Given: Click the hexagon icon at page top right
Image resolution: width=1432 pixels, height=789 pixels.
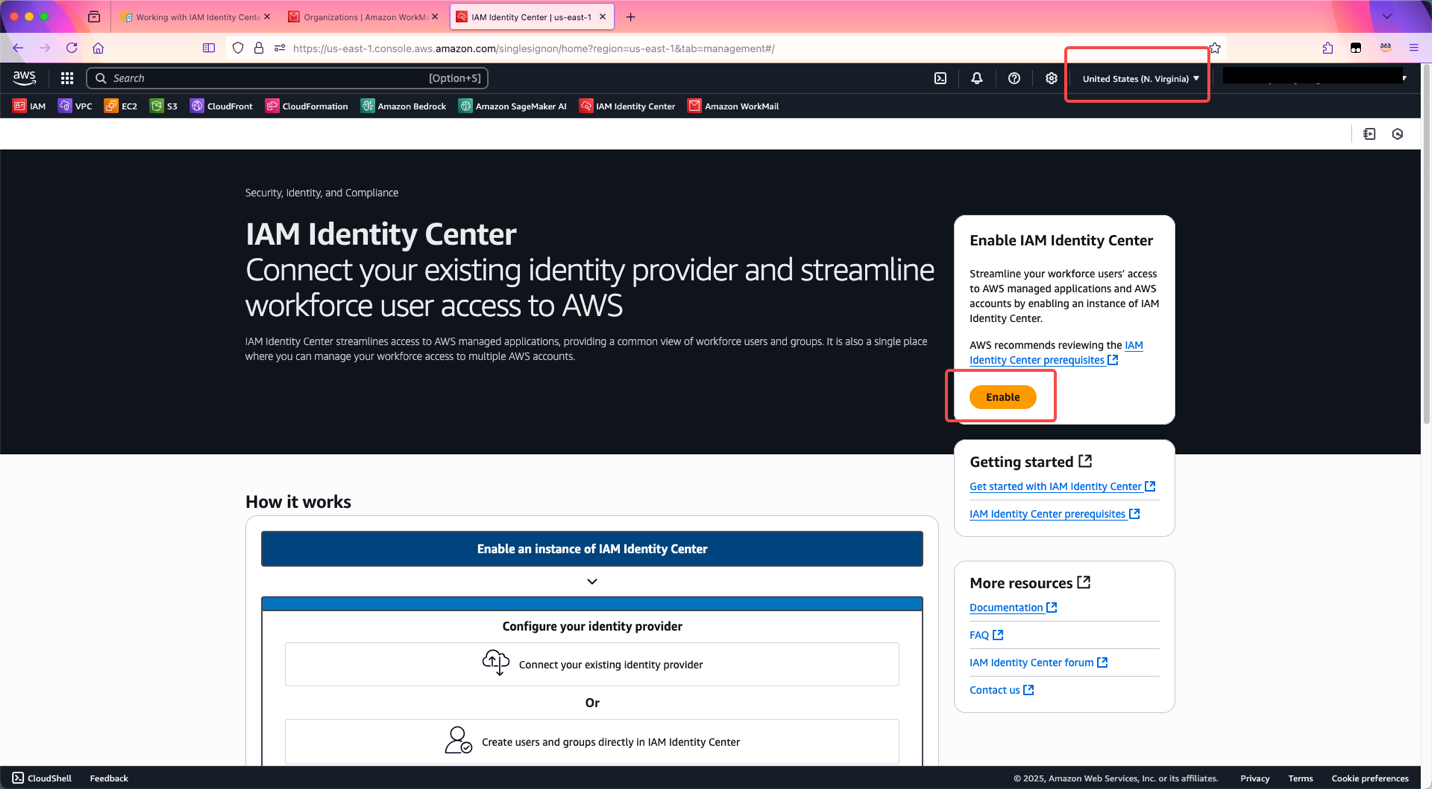Looking at the screenshot, I should click(1397, 134).
